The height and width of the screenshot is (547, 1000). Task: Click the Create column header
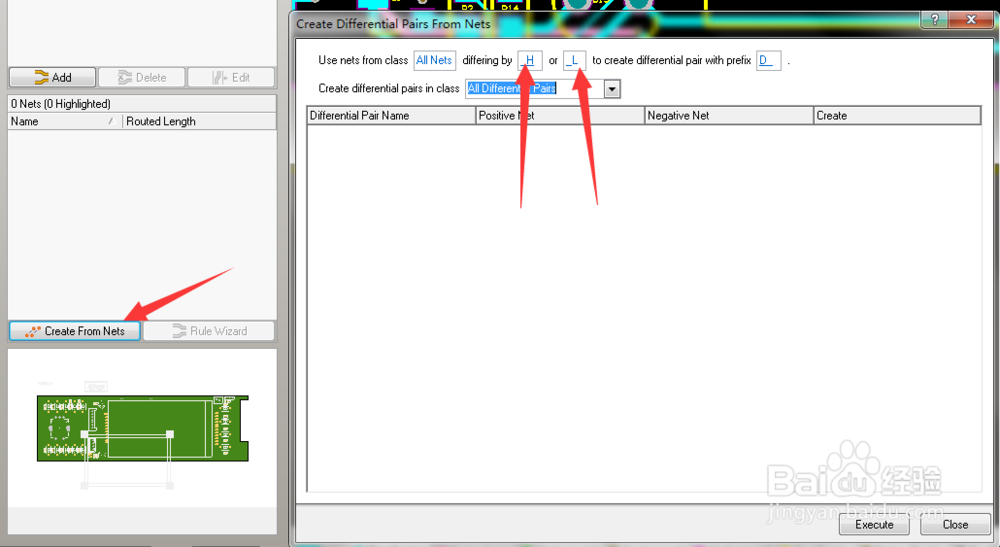coord(897,115)
